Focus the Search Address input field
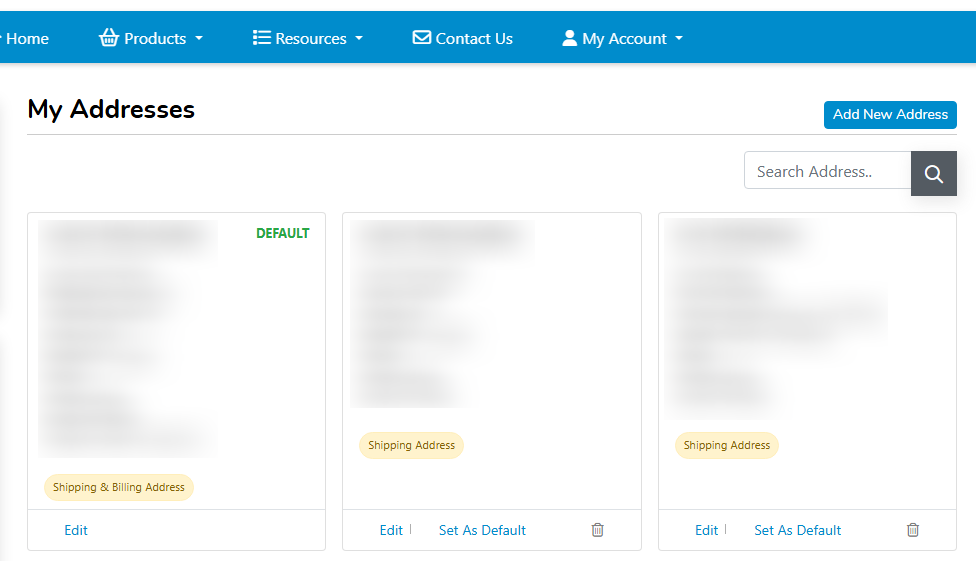Screen dimensions: 976x561 [827, 171]
